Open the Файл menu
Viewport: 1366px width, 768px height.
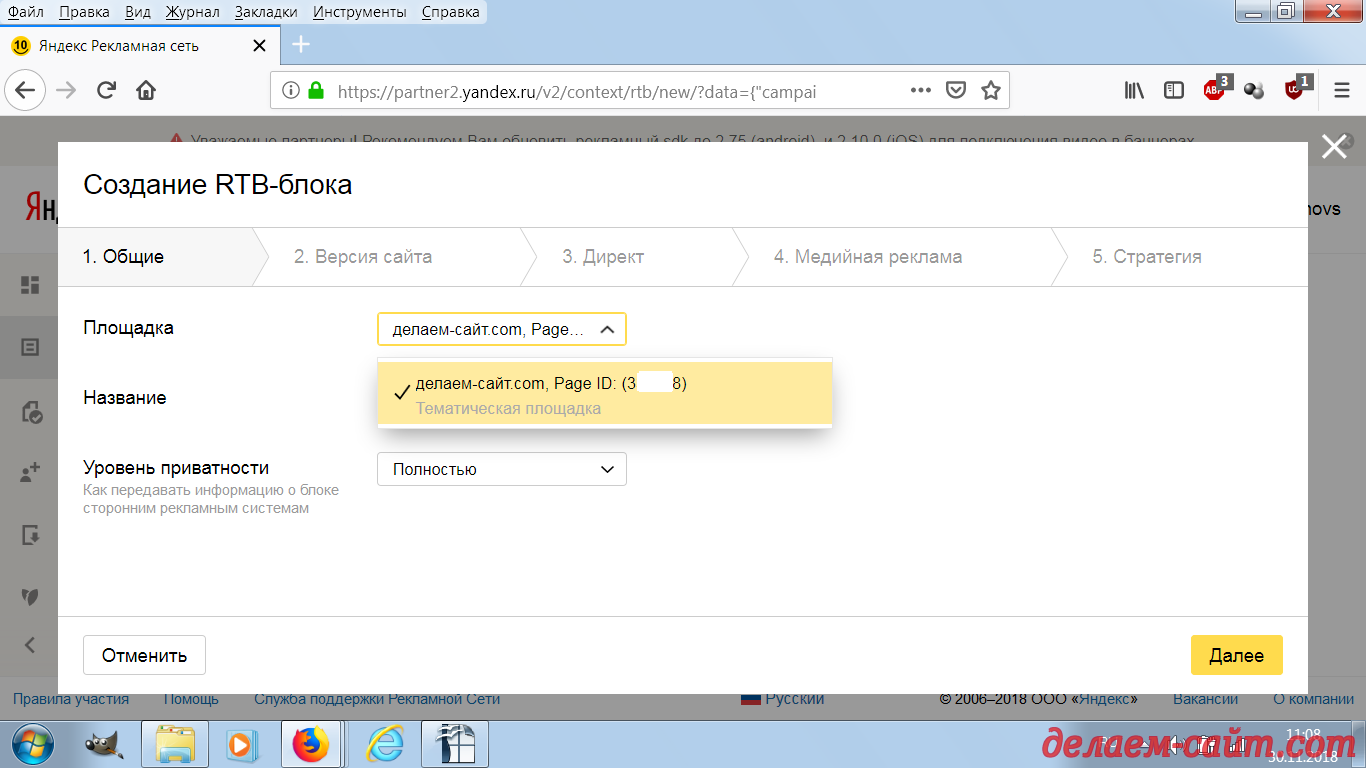click(x=26, y=12)
